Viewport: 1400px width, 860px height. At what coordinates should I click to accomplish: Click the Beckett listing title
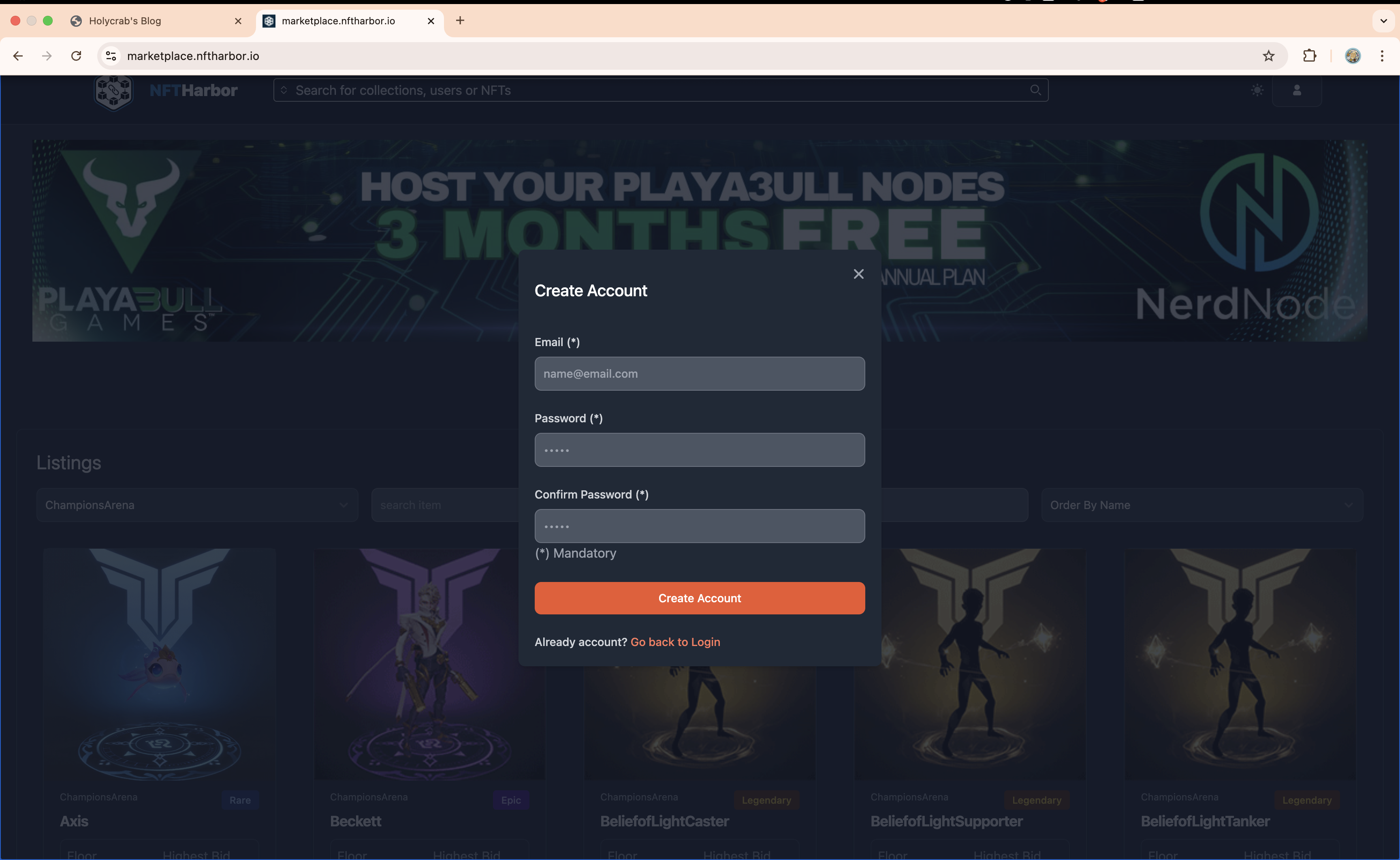[356, 821]
